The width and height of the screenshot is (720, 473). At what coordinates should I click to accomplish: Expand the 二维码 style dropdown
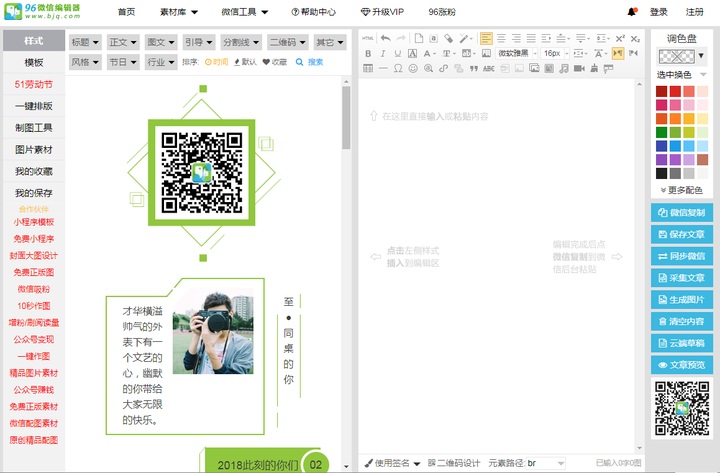click(288, 42)
